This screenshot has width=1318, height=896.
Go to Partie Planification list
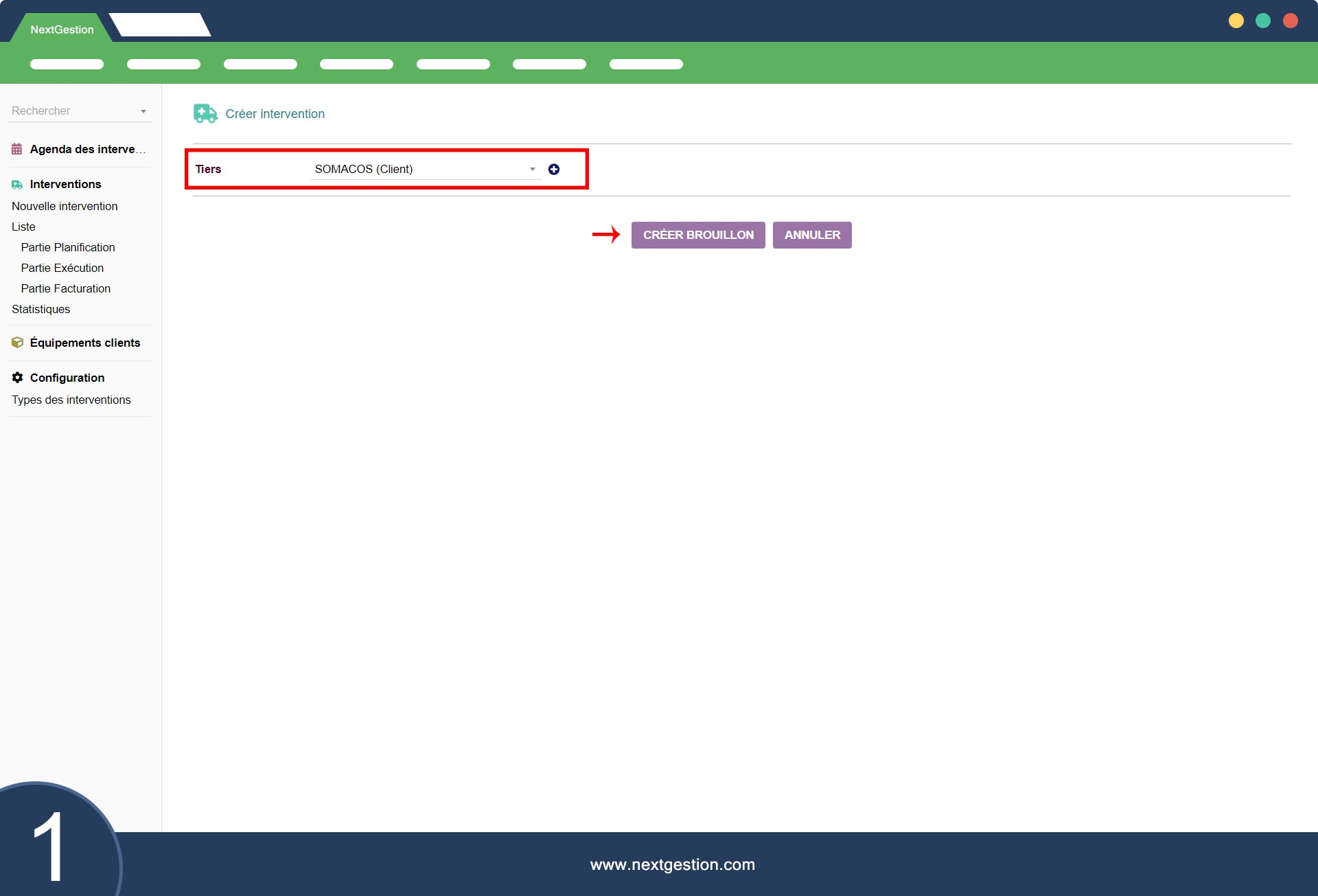68,247
